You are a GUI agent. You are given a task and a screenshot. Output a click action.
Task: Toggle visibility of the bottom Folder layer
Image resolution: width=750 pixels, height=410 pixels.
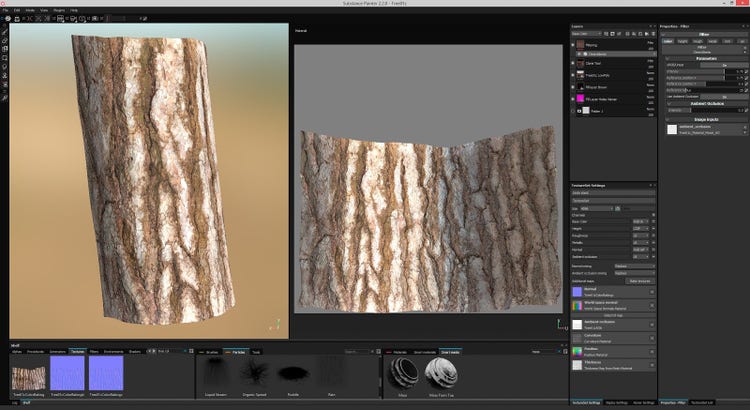coord(572,111)
